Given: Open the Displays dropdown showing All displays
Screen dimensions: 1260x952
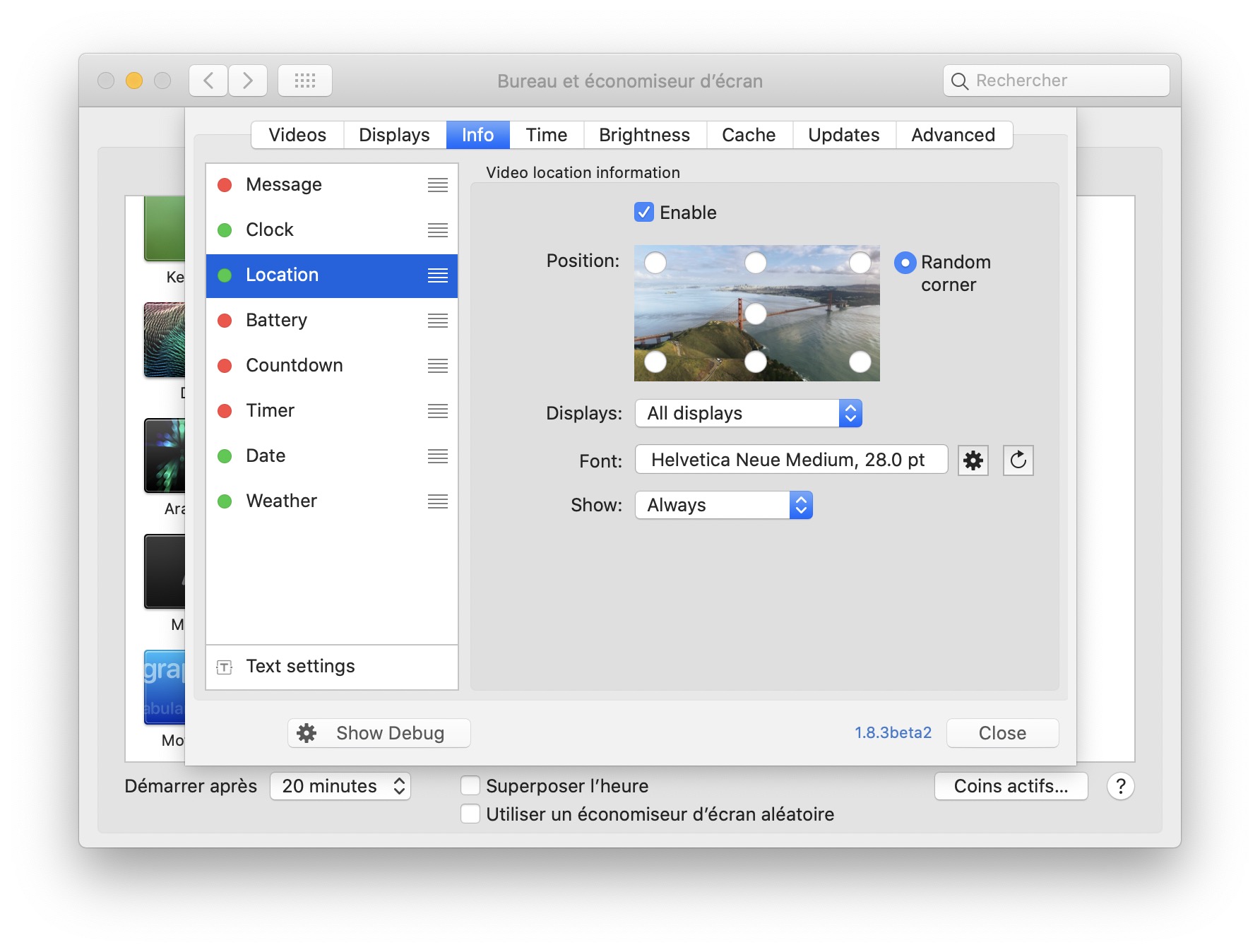Looking at the screenshot, I should pyautogui.click(x=749, y=413).
